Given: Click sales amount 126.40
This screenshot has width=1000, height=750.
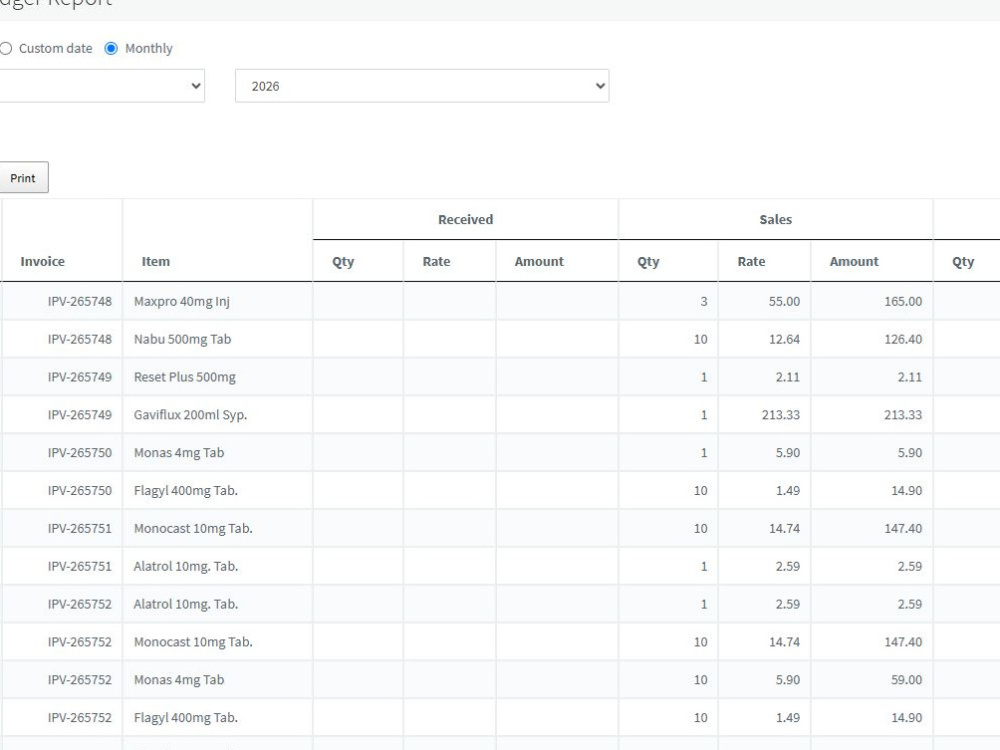Looking at the screenshot, I should coord(903,339).
